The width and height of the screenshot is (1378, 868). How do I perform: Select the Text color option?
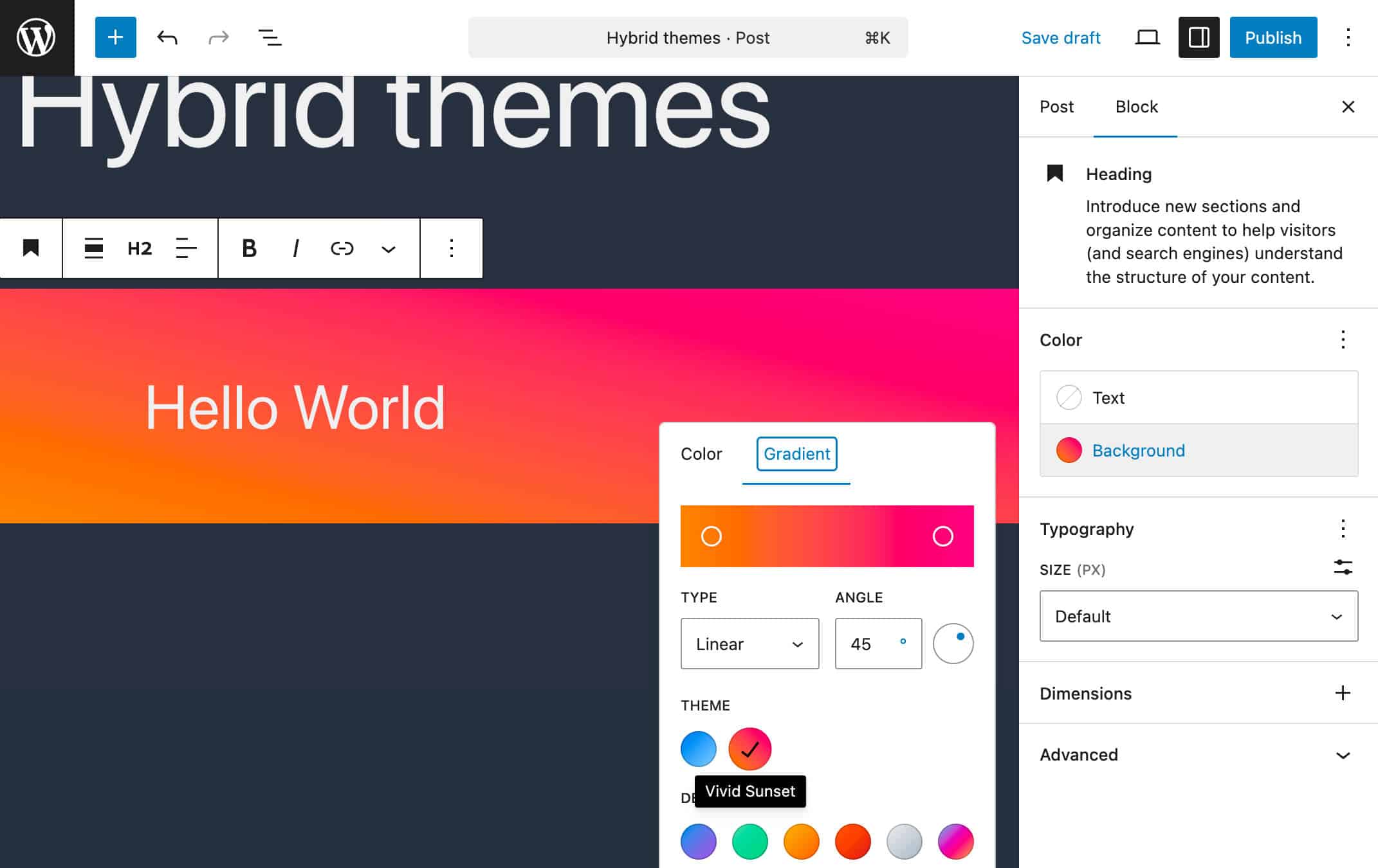(1108, 397)
